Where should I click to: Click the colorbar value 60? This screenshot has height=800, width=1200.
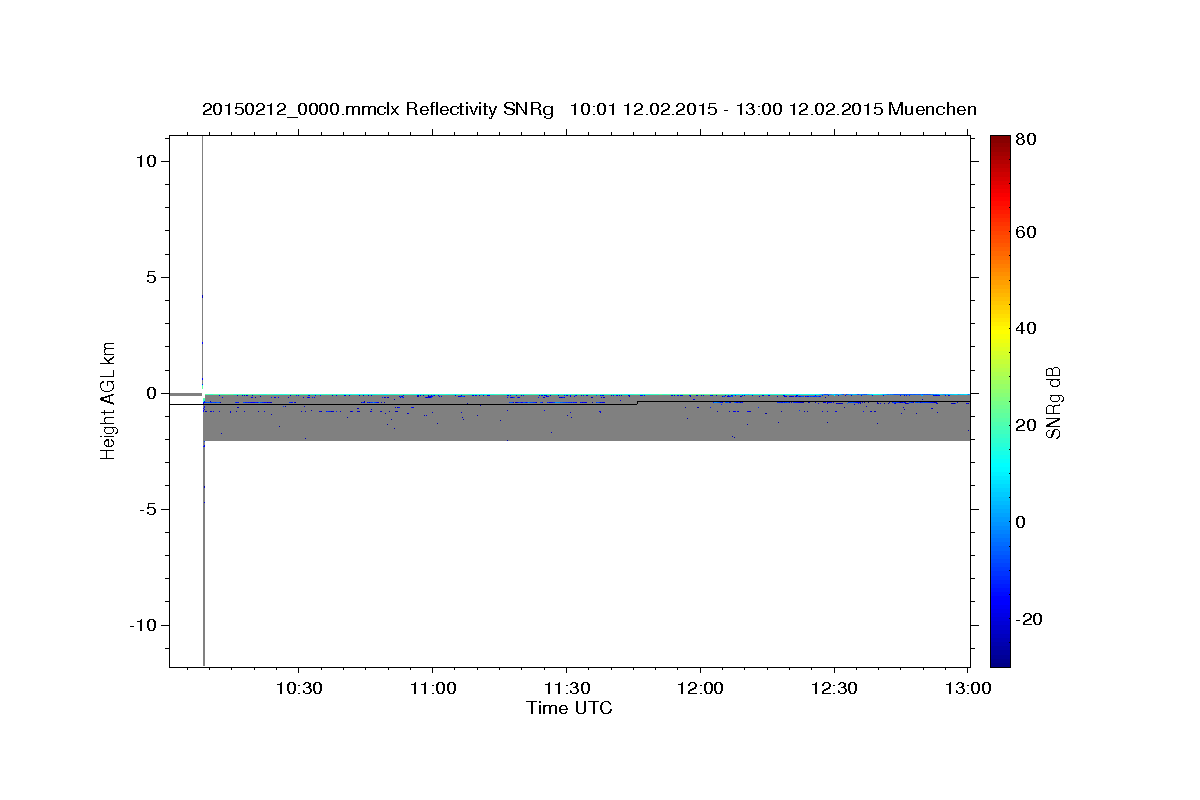pos(1024,232)
